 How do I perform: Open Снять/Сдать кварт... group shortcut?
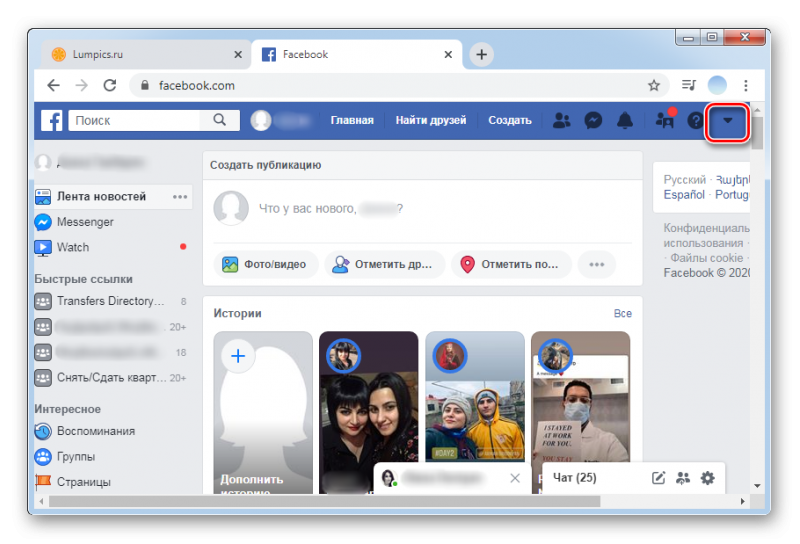click(110, 378)
